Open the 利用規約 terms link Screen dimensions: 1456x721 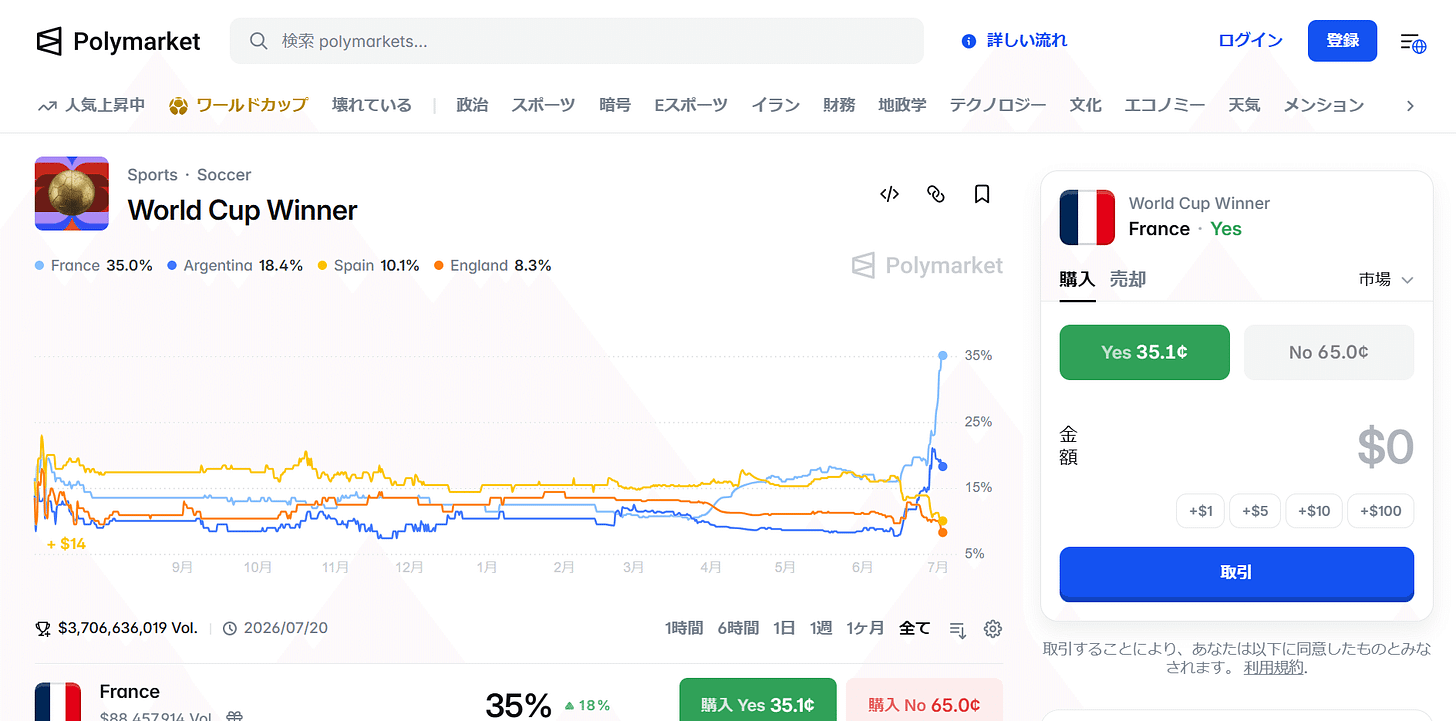(1274, 668)
